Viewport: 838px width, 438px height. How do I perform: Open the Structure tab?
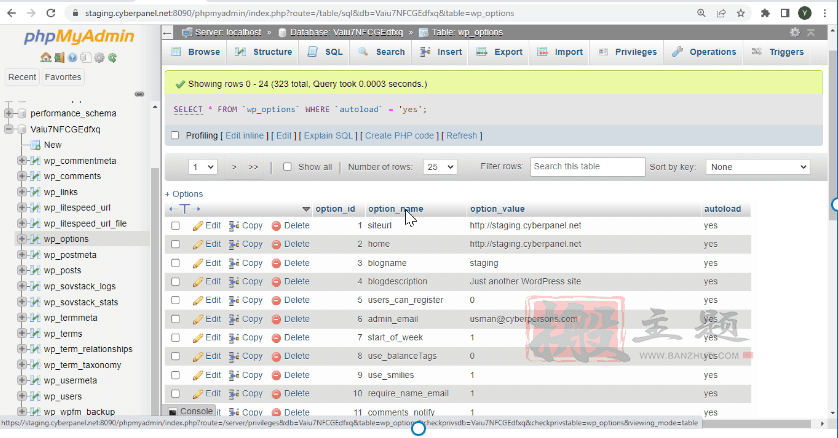point(264,52)
